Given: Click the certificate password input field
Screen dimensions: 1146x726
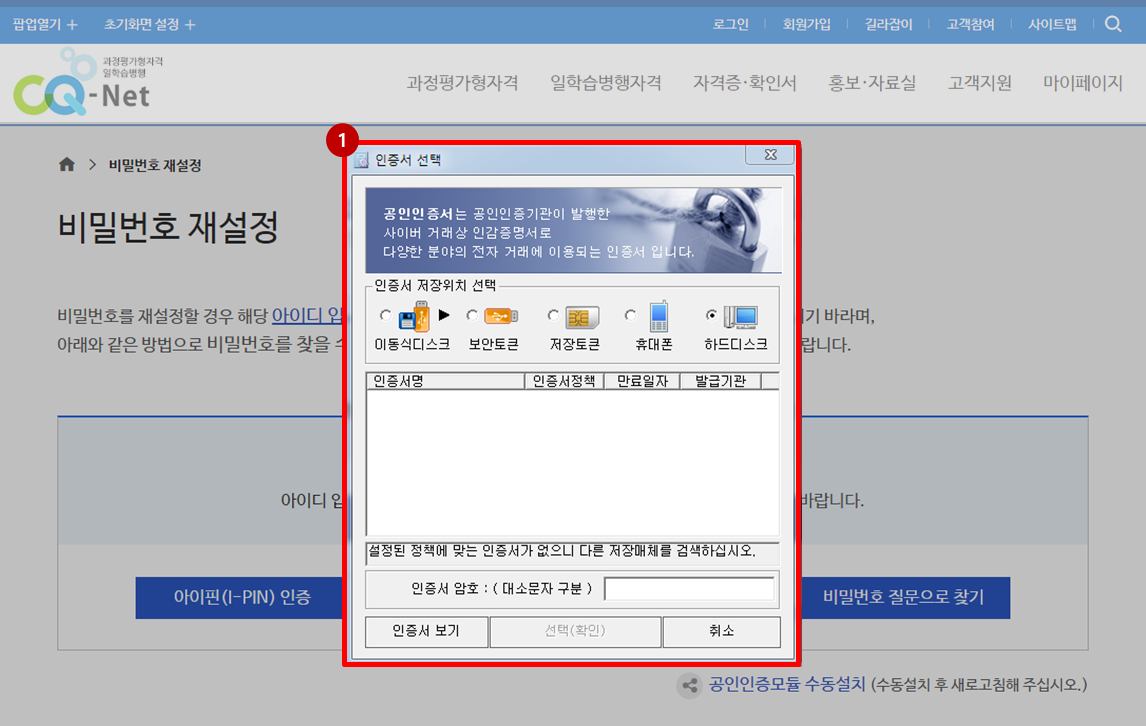Looking at the screenshot, I should [689, 589].
